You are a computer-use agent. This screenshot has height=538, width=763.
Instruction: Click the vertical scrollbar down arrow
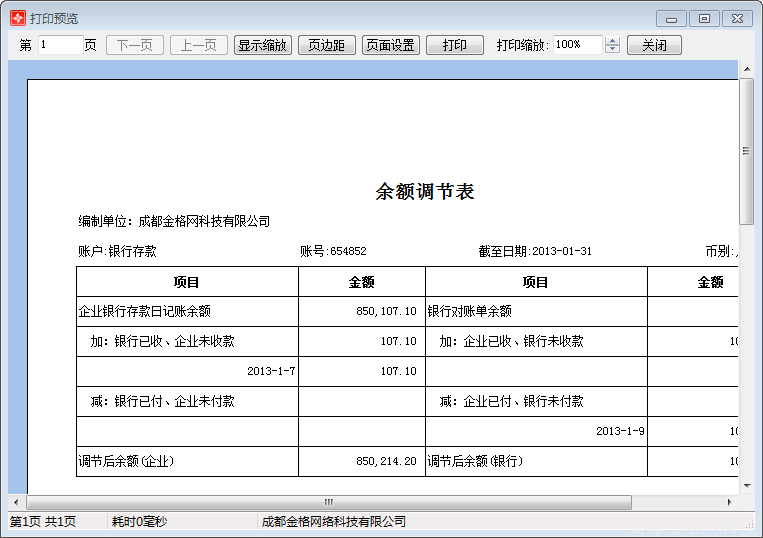[x=746, y=486]
